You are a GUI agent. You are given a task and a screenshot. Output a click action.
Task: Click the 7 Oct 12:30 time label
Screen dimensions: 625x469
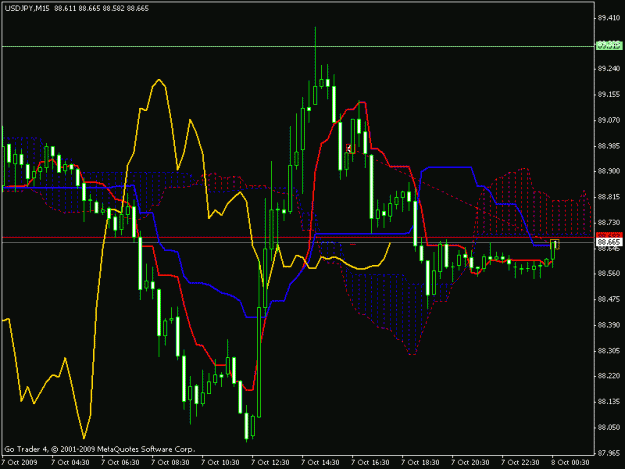270,463
